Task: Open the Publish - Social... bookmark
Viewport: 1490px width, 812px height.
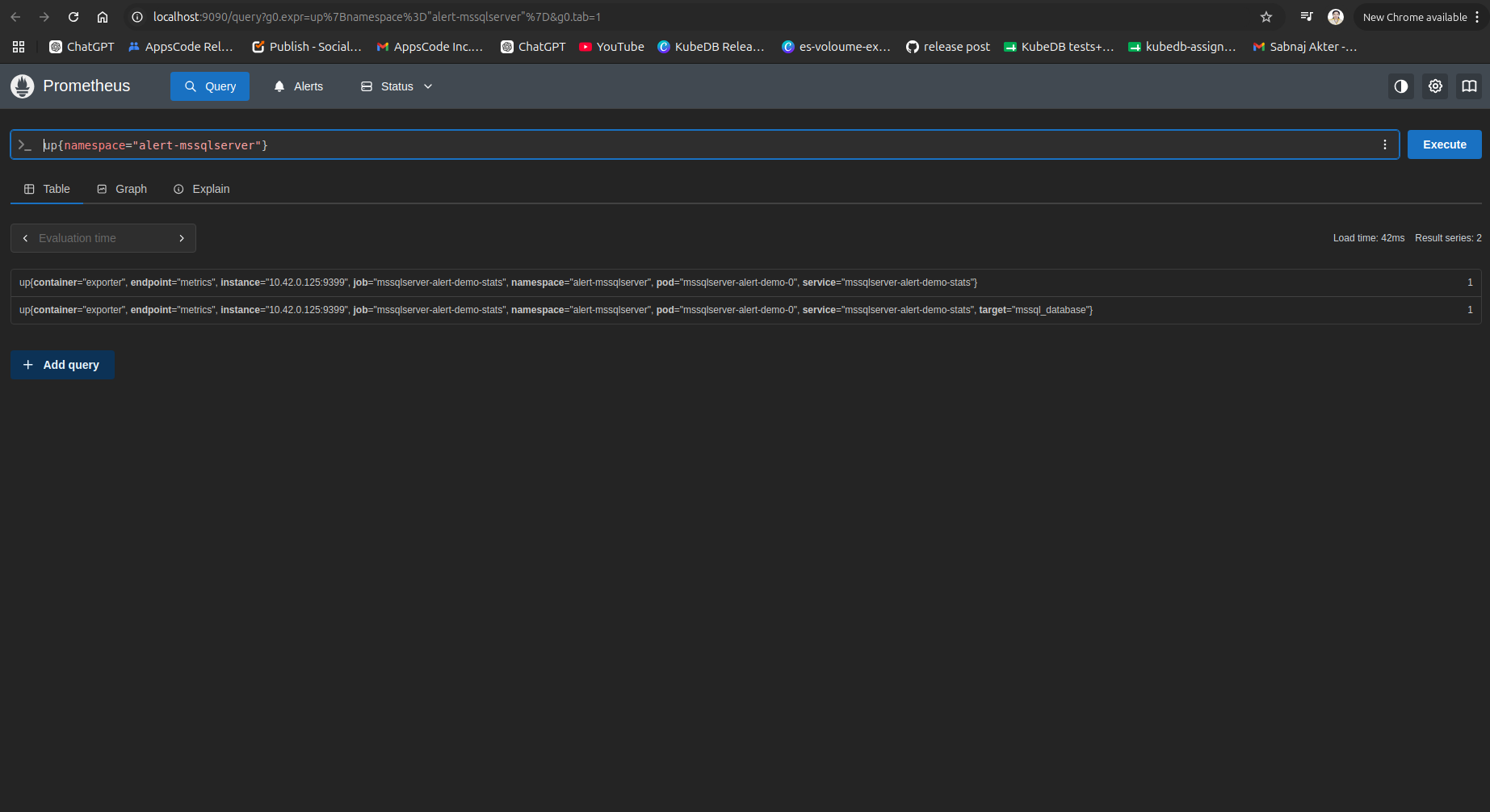Action: 307,47
